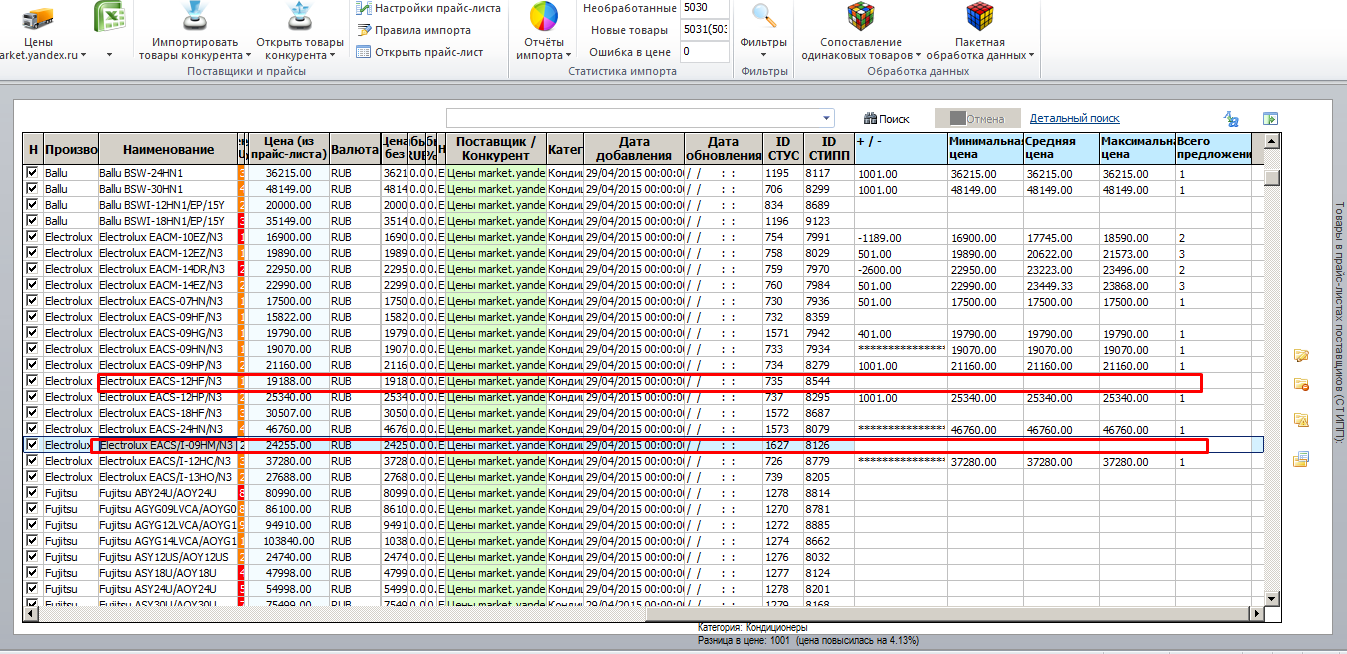Expand Открыть товары конкурента dropdown arrow

coord(332,55)
